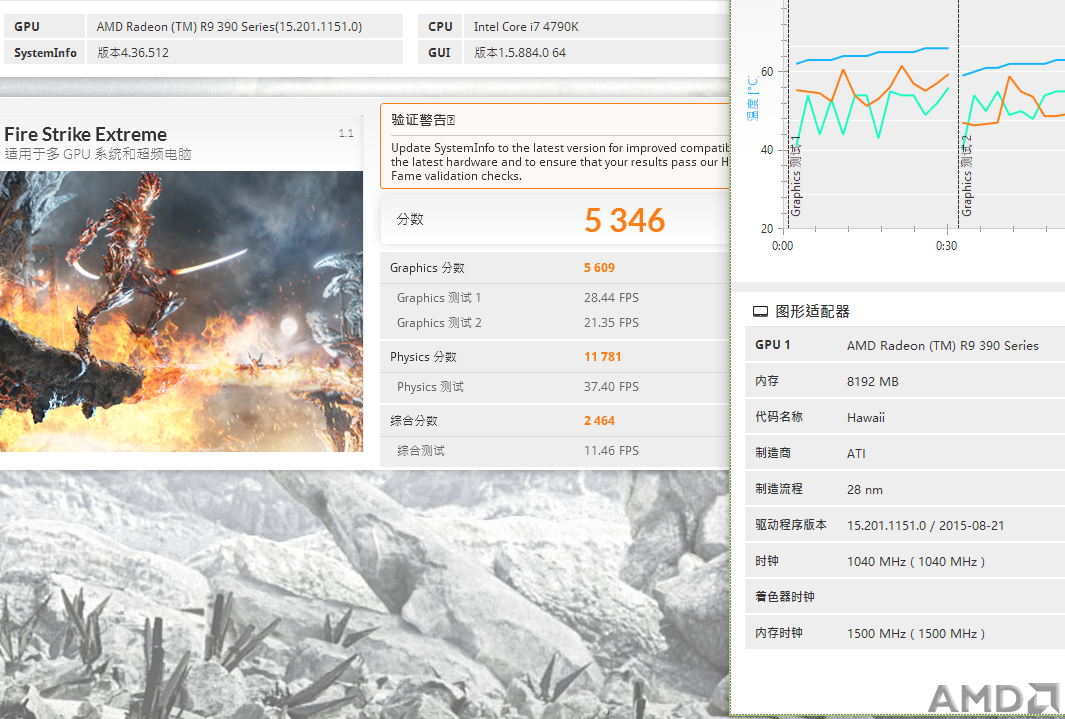
Task: Click the 1.1 version number by Fire Strike Extreme
Action: [346, 133]
